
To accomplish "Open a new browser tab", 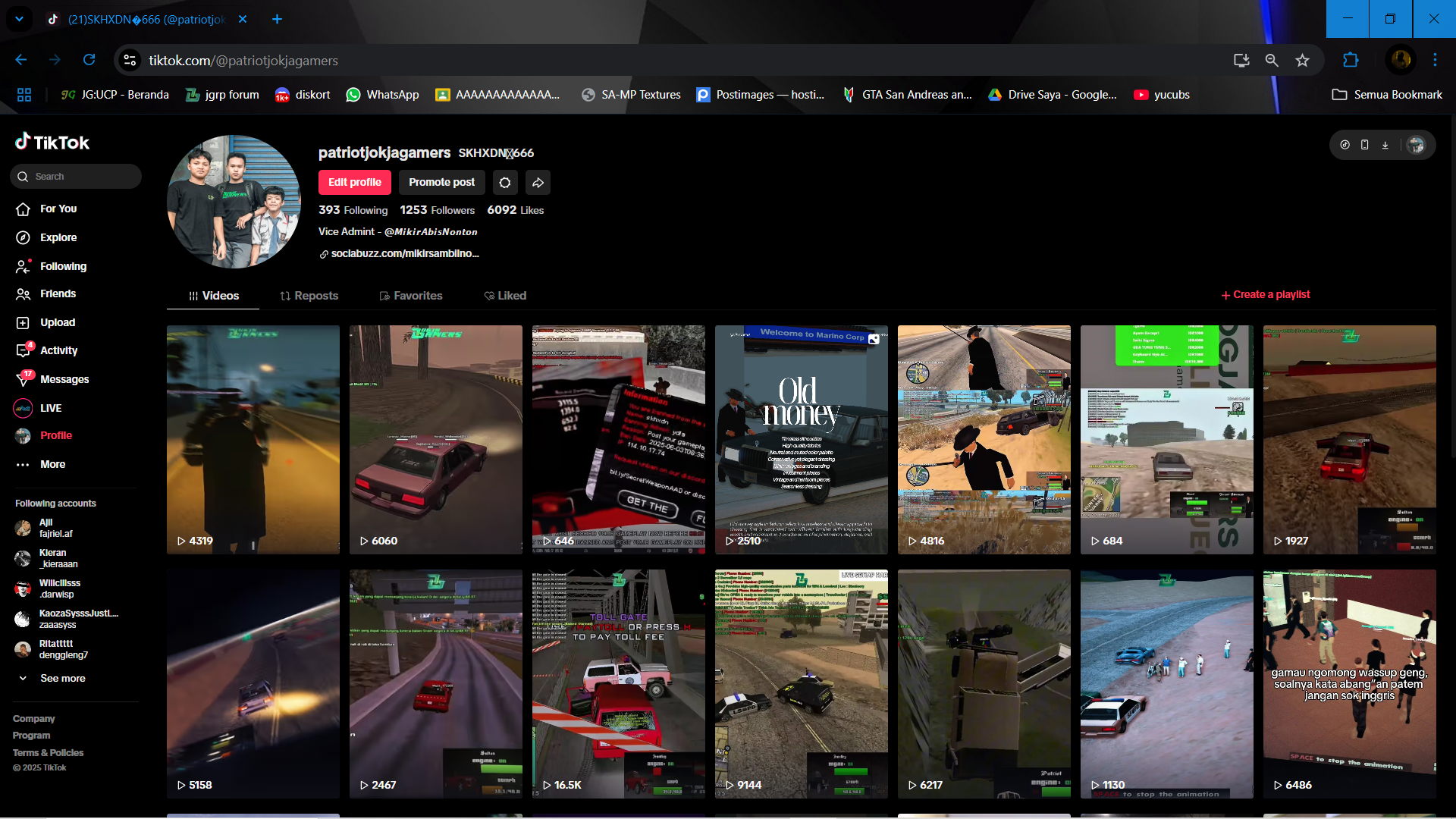I will pos(277,19).
